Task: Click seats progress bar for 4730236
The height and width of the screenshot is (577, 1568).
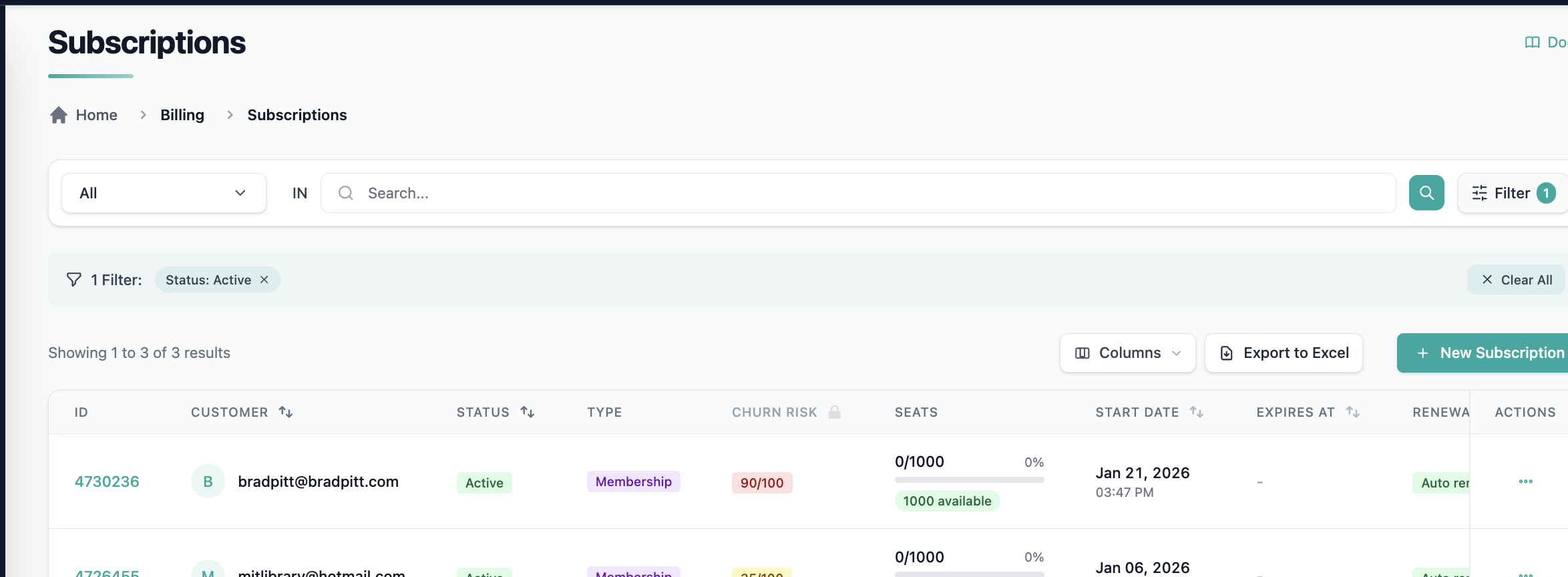Action: pos(969,479)
